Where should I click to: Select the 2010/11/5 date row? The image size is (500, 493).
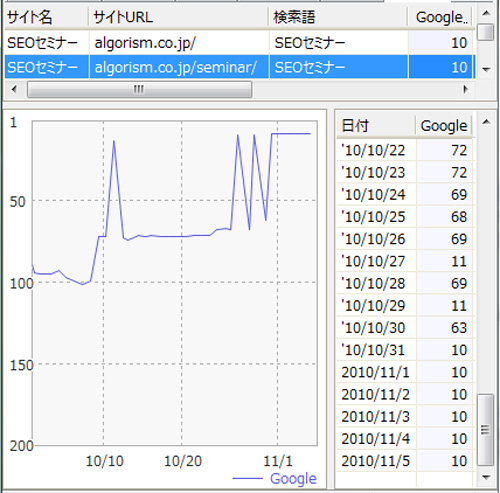(405, 461)
